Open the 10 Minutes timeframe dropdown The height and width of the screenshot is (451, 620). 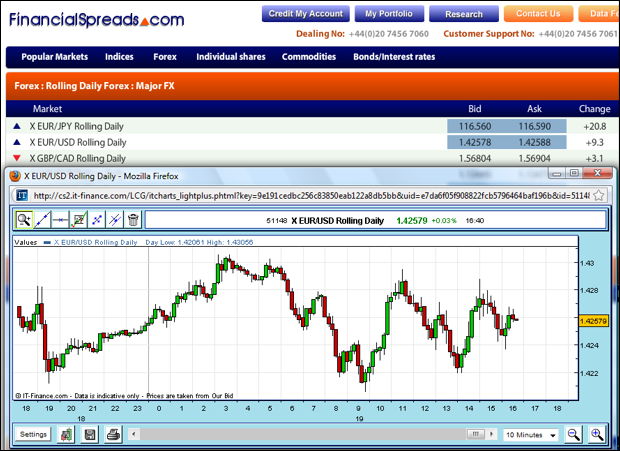click(x=531, y=435)
